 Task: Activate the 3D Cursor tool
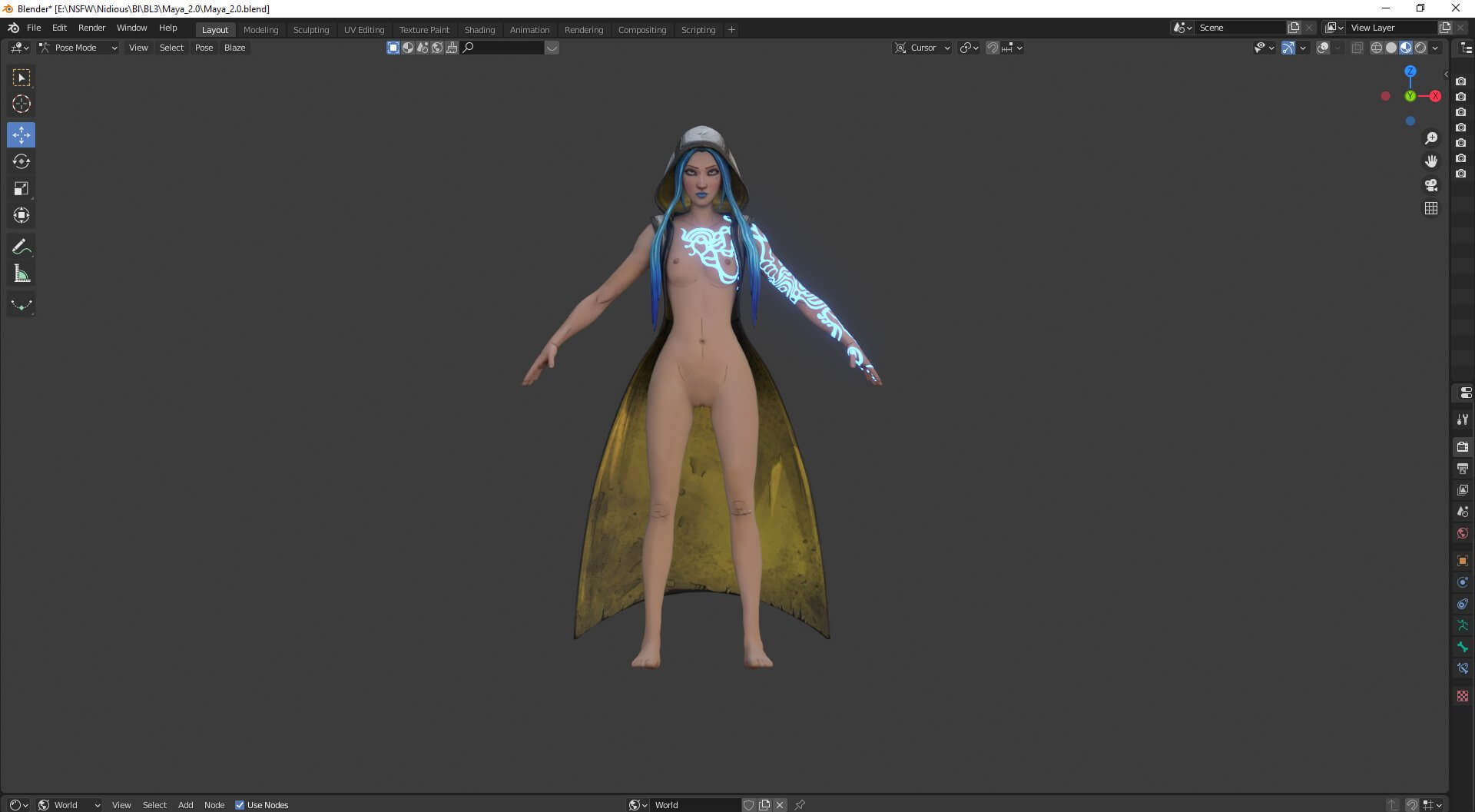coord(21,104)
